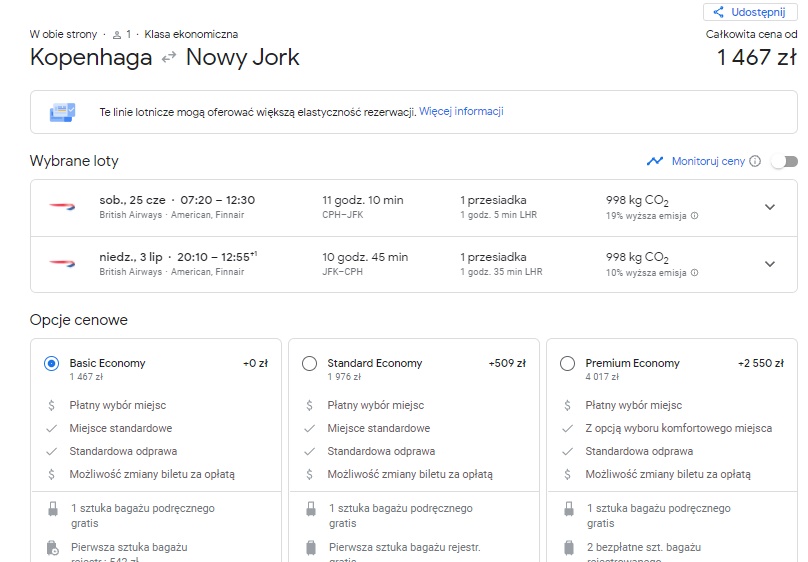The height and width of the screenshot is (562, 808).
Task: Click dollar icon by Basic Economy ticket change
Action: coord(52,474)
